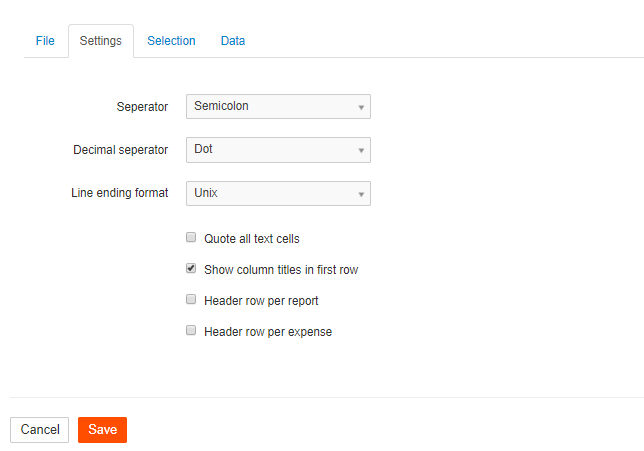Image resolution: width=644 pixels, height=451 pixels.
Task: Enable the Quote all text cells checkbox
Action: [x=191, y=237]
